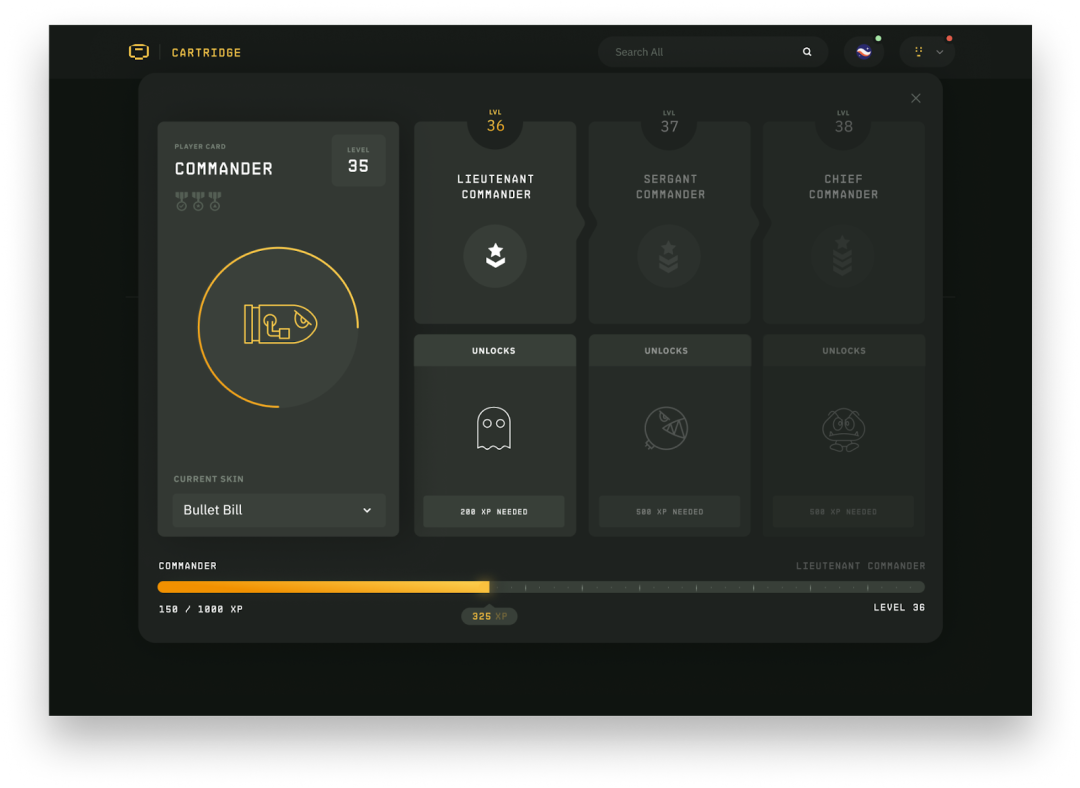Viewport: 1080px width, 788px height.
Task: Click inside the Search All field
Action: point(713,52)
